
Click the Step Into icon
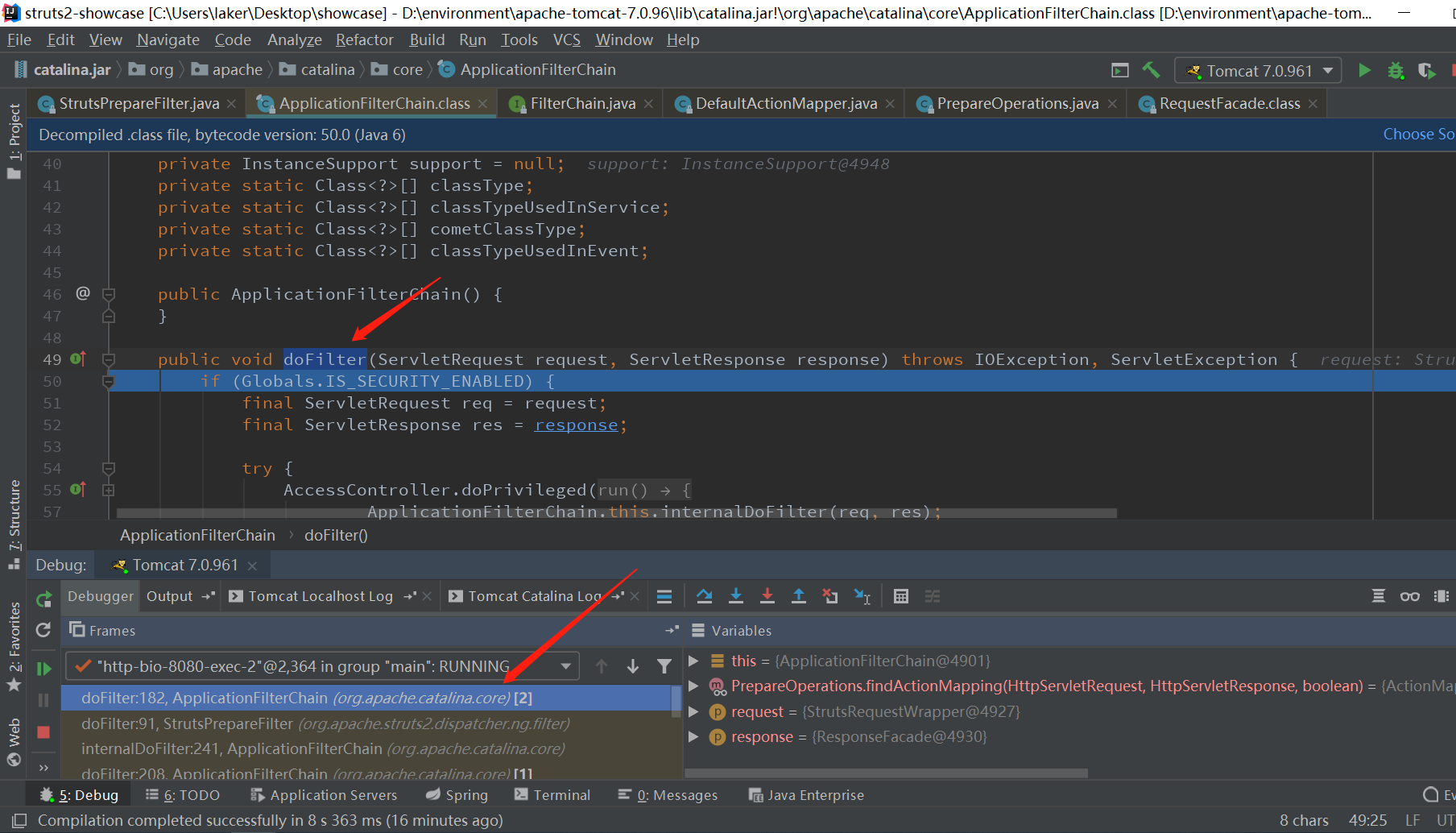click(x=736, y=596)
